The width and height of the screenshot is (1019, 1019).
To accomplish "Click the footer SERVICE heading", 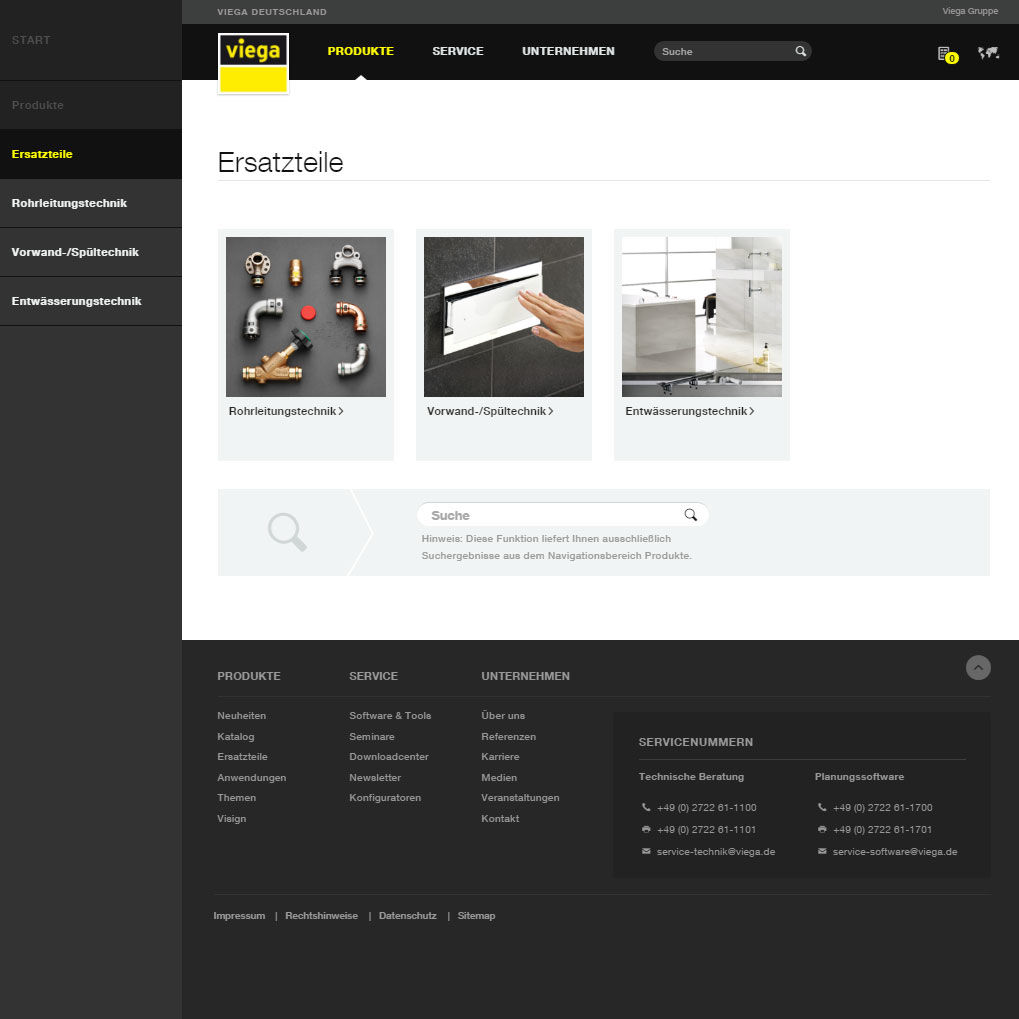I will (x=373, y=676).
